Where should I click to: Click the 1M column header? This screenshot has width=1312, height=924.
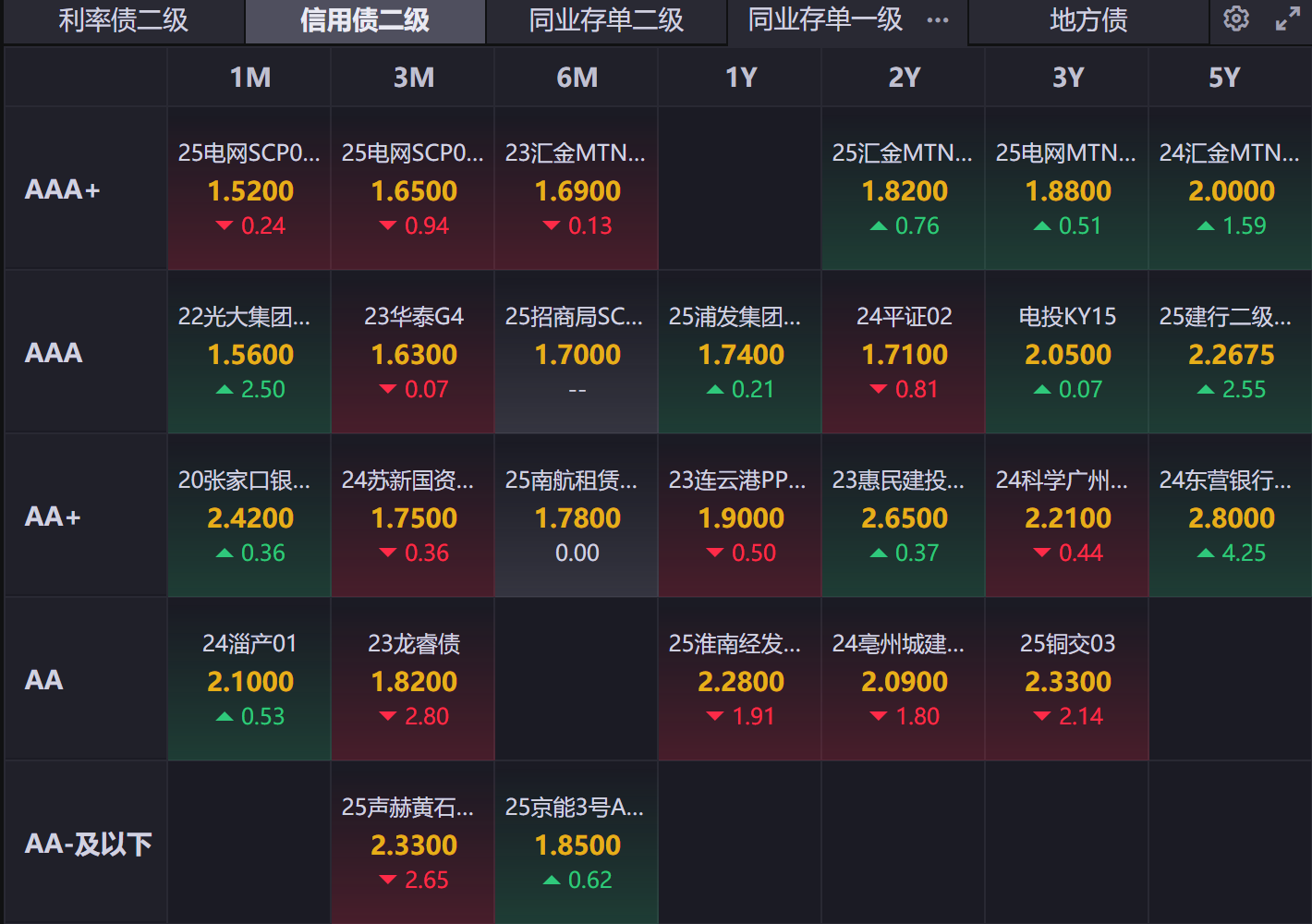pyautogui.click(x=249, y=78)
